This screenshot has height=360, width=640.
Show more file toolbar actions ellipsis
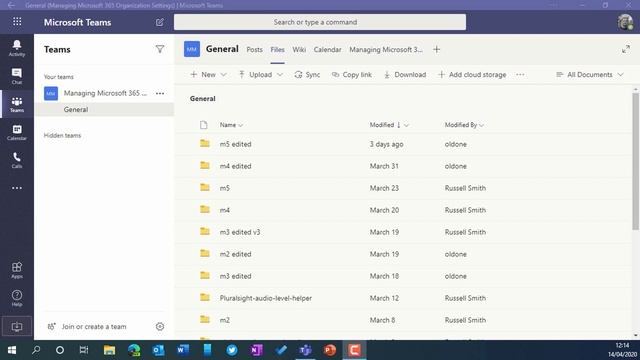pyautogui.click(x=520, y=75)
